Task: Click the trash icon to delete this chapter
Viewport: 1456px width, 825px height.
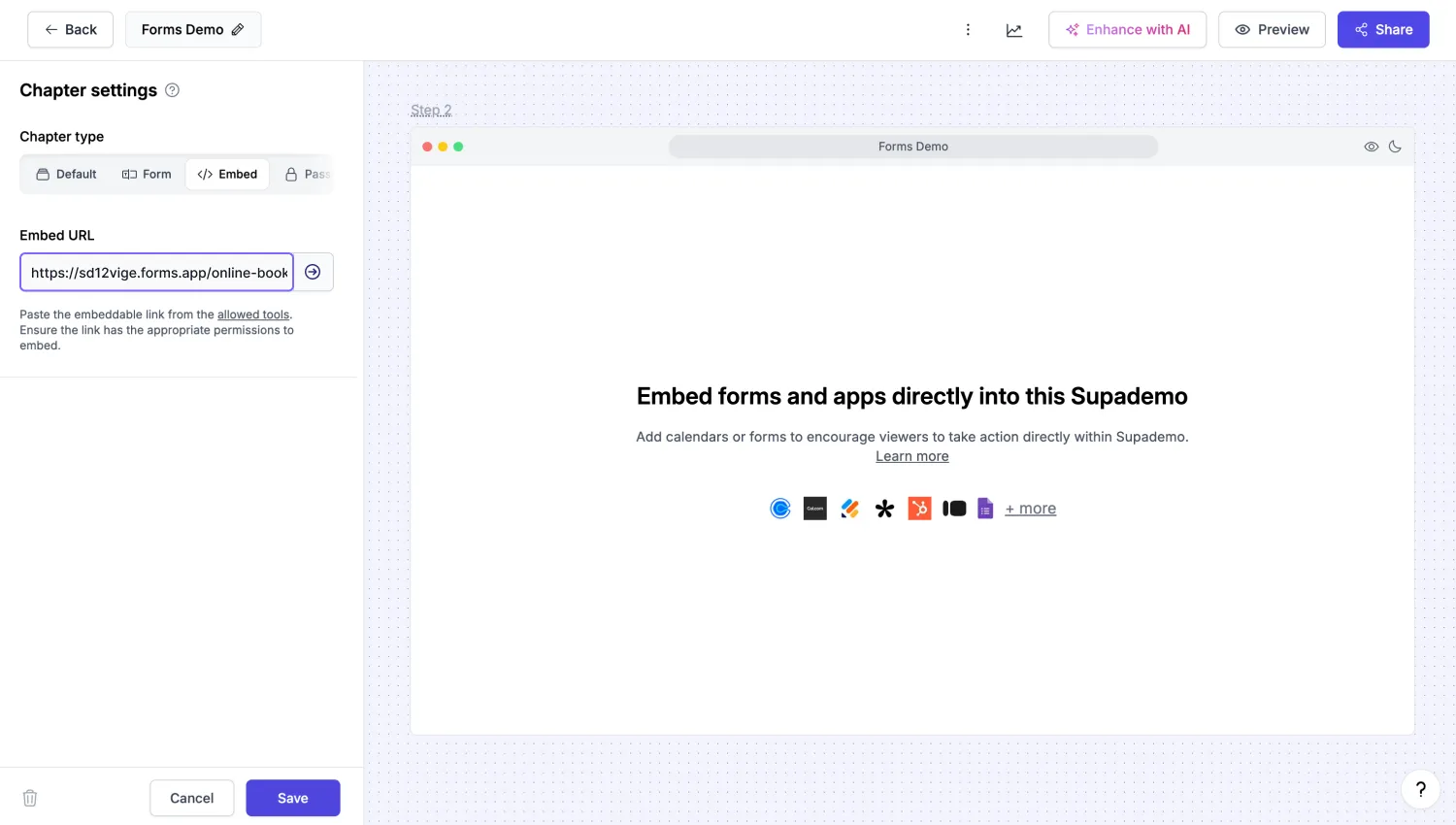Action: coord(29,797)
